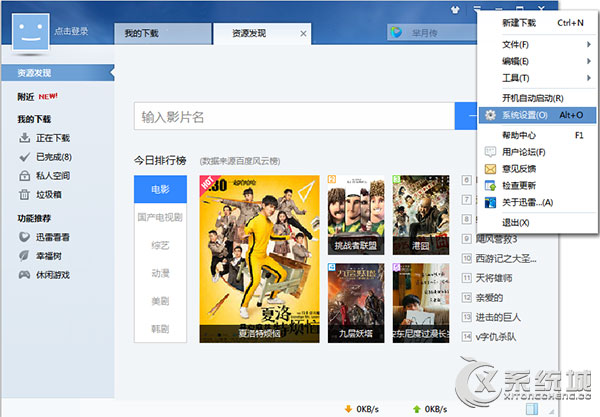
Task: Select the 电影 ranking category
Action: pyautogui.click(x=160, y=189)
